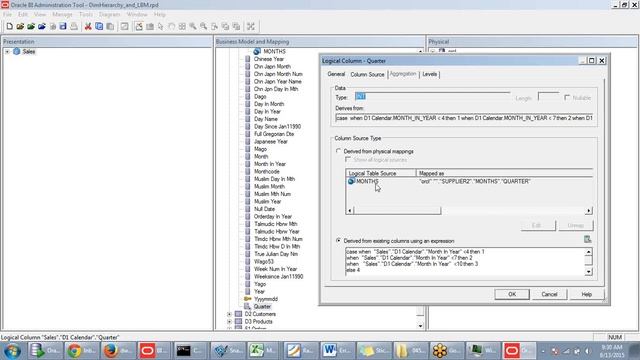Expand the D3 Products logical table
Screen dimensions: 640x360
coord(229,322)
